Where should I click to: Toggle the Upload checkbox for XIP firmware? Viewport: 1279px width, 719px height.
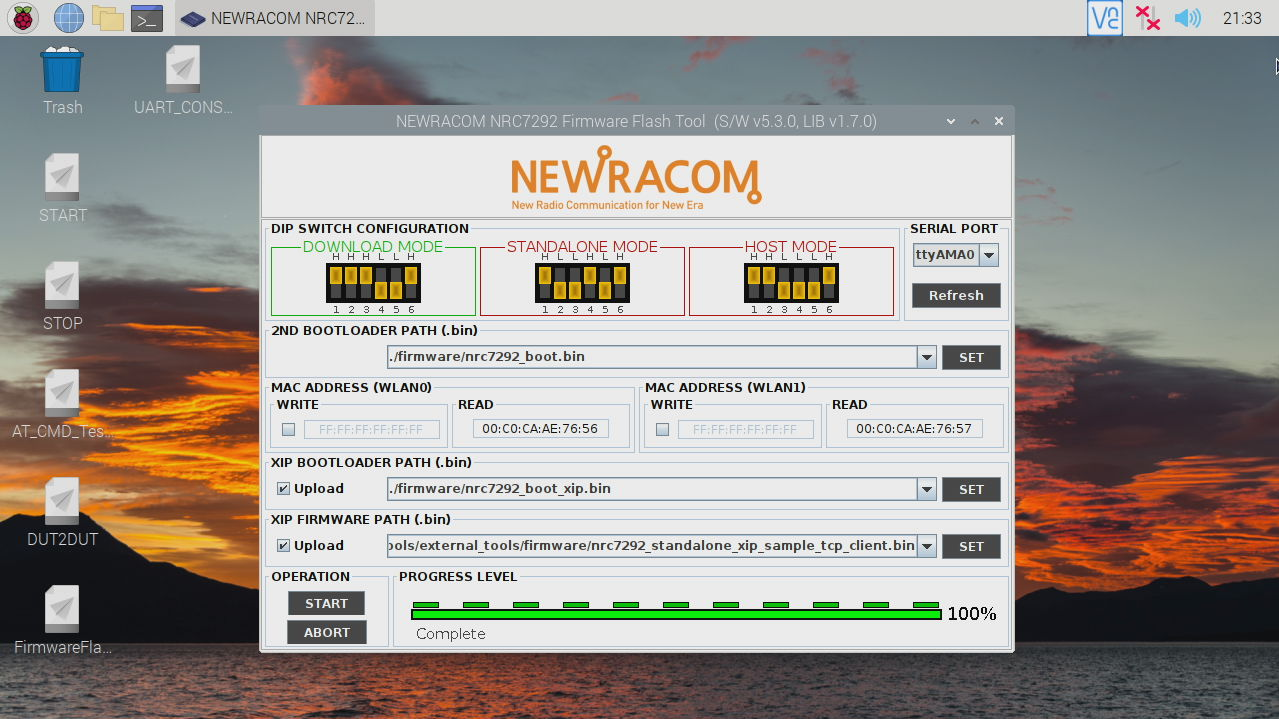[x=282, y=545]
